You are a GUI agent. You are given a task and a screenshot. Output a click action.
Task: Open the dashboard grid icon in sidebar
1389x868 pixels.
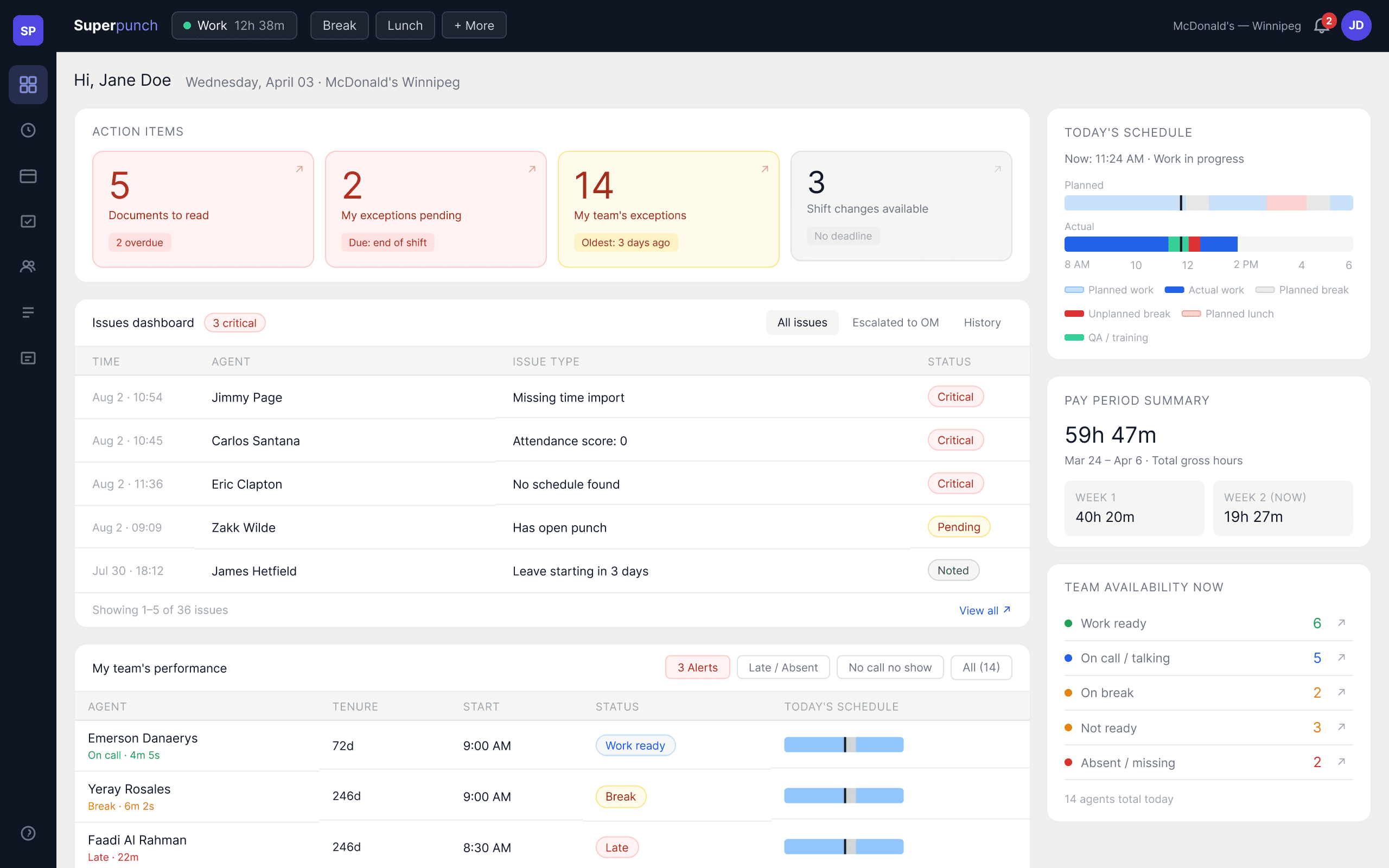click(28, 85)
